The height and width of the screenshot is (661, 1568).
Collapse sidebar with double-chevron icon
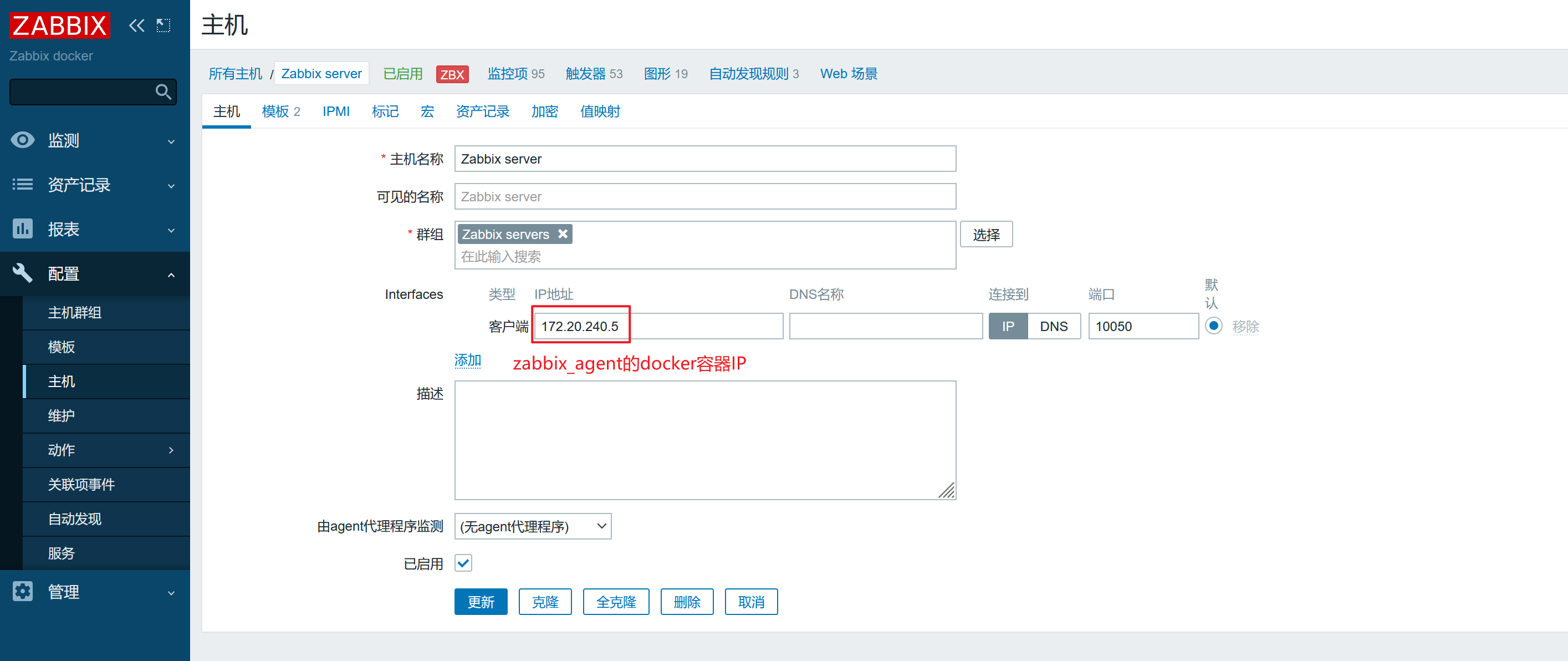coord(136,26)
